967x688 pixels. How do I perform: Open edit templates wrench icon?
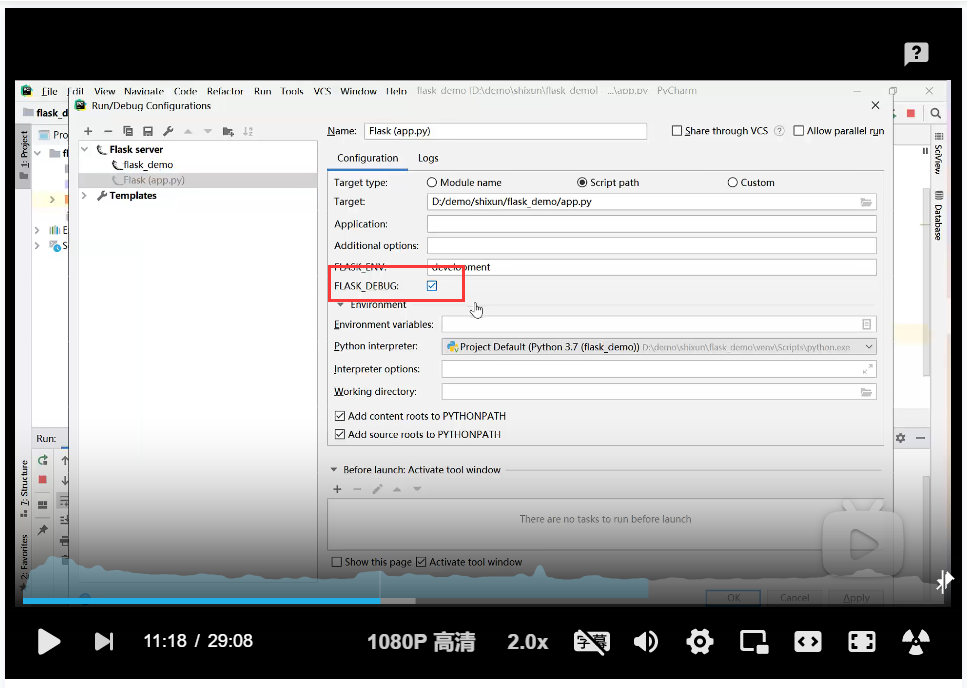[x=168, y=131]
